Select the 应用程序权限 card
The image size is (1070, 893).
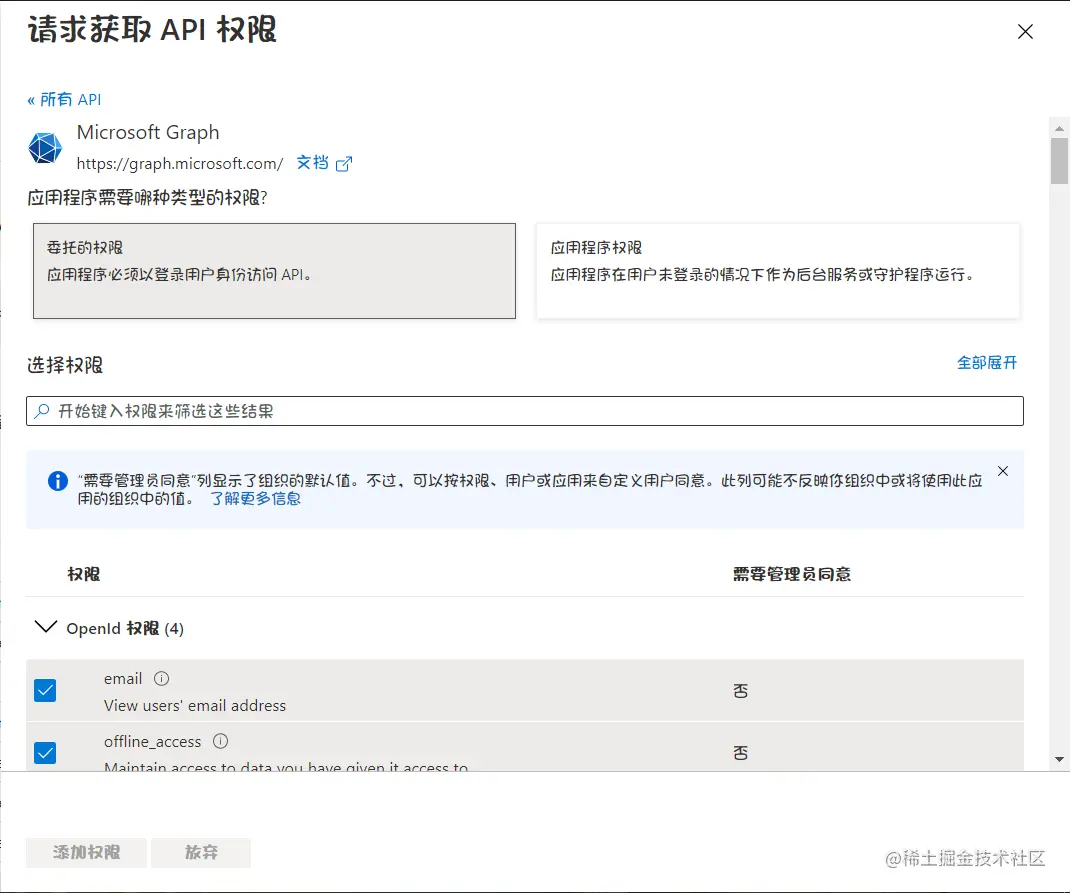(x=778, y=271)
